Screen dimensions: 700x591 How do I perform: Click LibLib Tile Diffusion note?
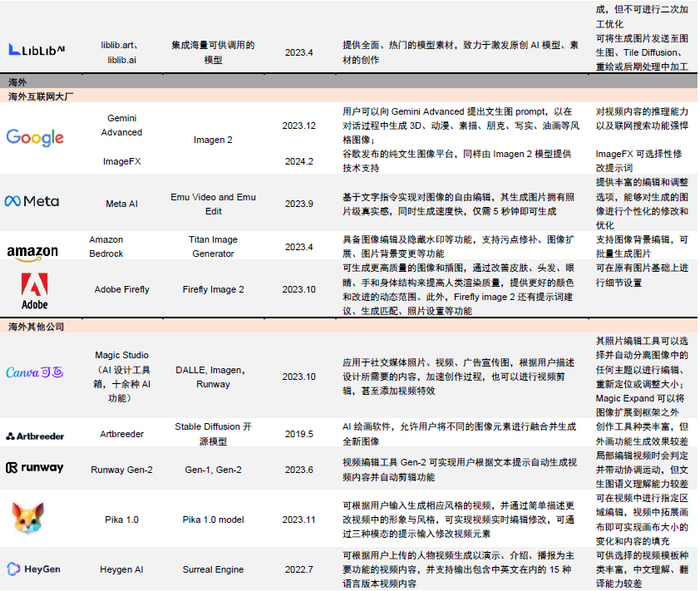click(x=642, y=52)
